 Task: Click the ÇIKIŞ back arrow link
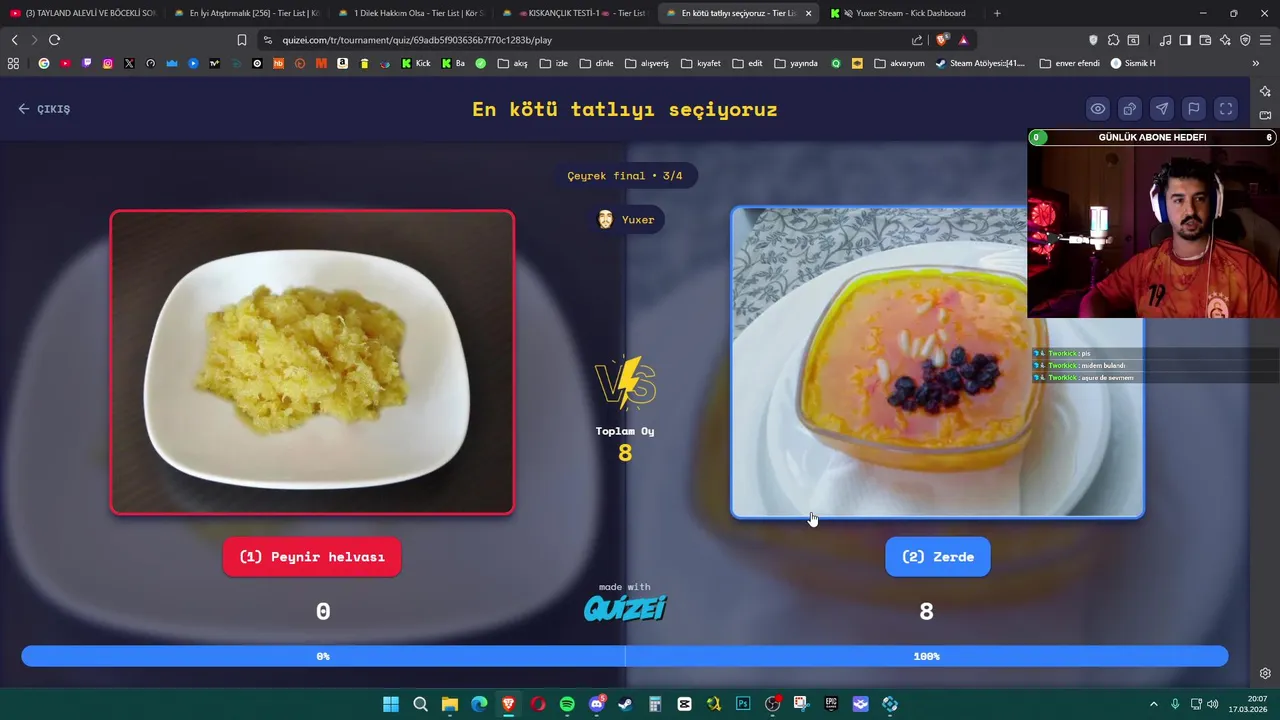(44, 109)
